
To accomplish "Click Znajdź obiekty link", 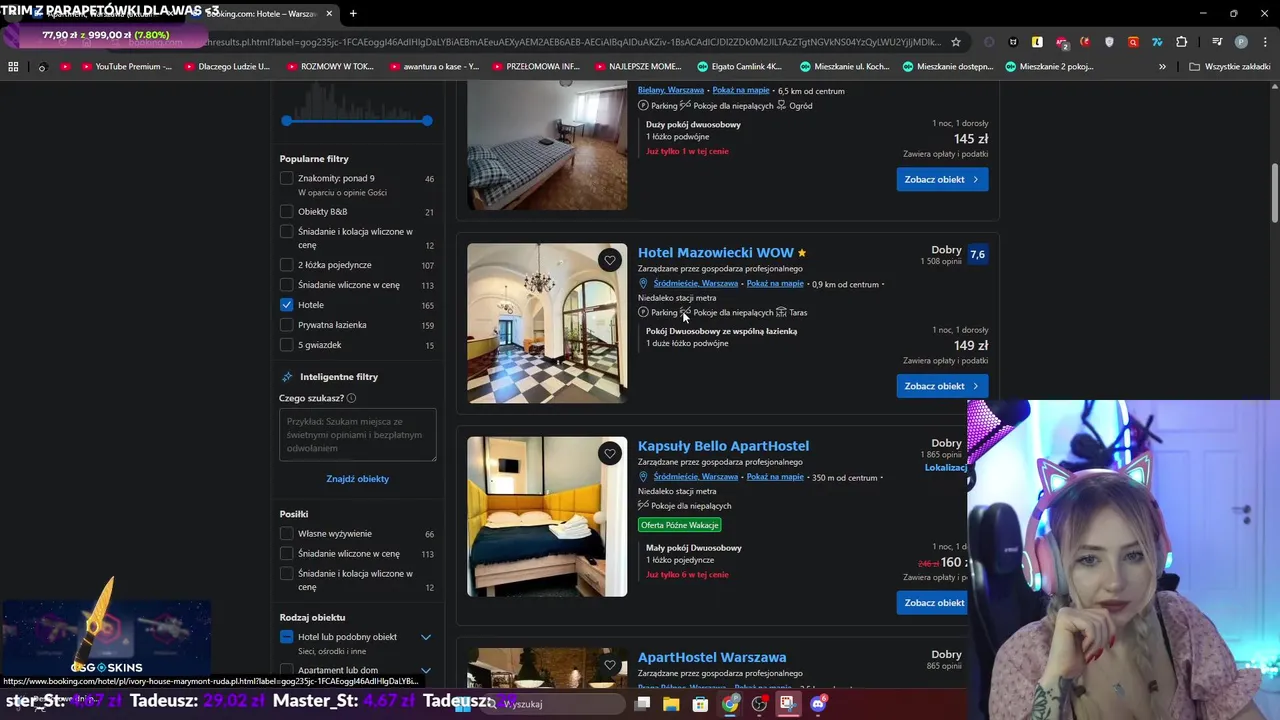I will click(357, 479).
